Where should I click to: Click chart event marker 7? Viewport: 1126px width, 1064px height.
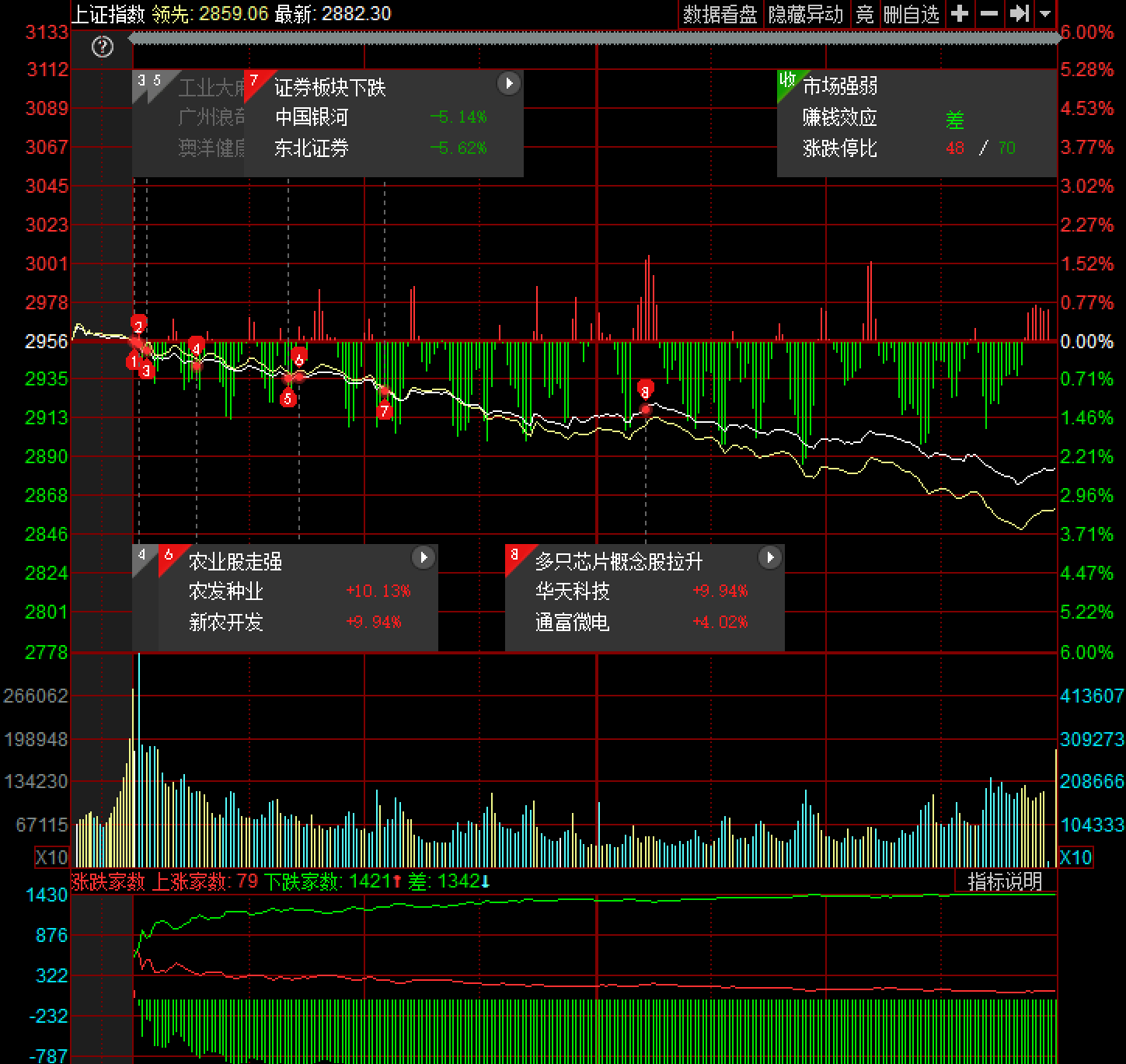click(x=385, y=410)
